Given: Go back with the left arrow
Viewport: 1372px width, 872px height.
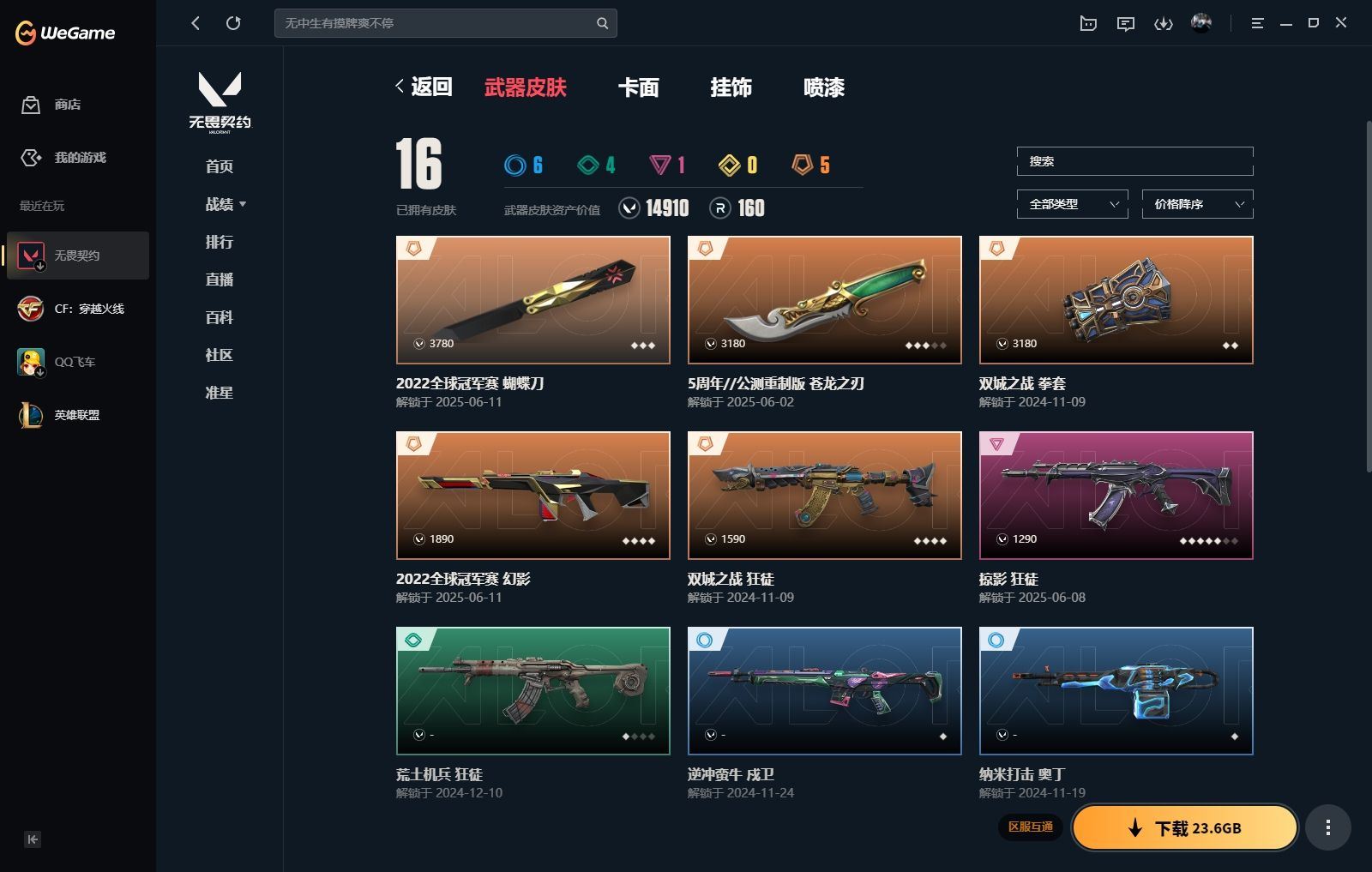Looking at the screenshot, I should tap(196, 23).
